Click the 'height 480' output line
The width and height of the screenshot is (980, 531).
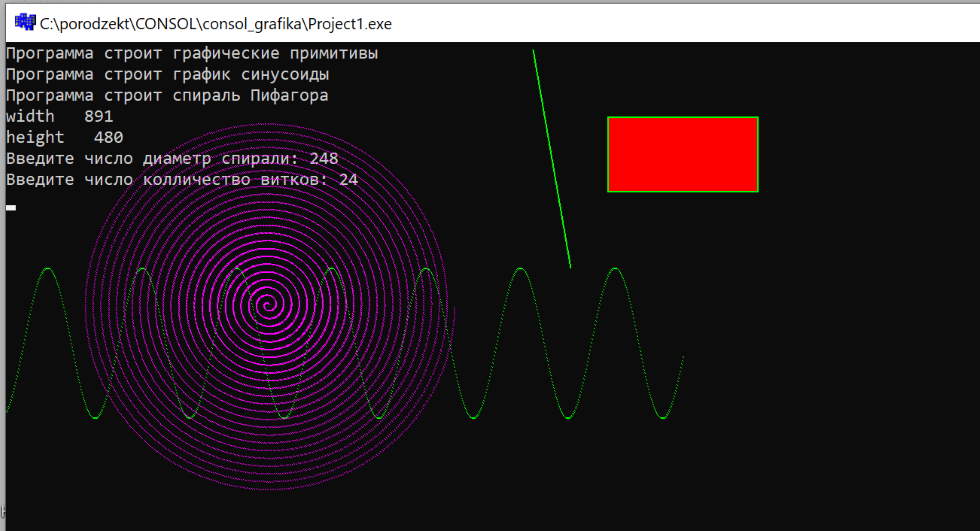click(64, 137)
